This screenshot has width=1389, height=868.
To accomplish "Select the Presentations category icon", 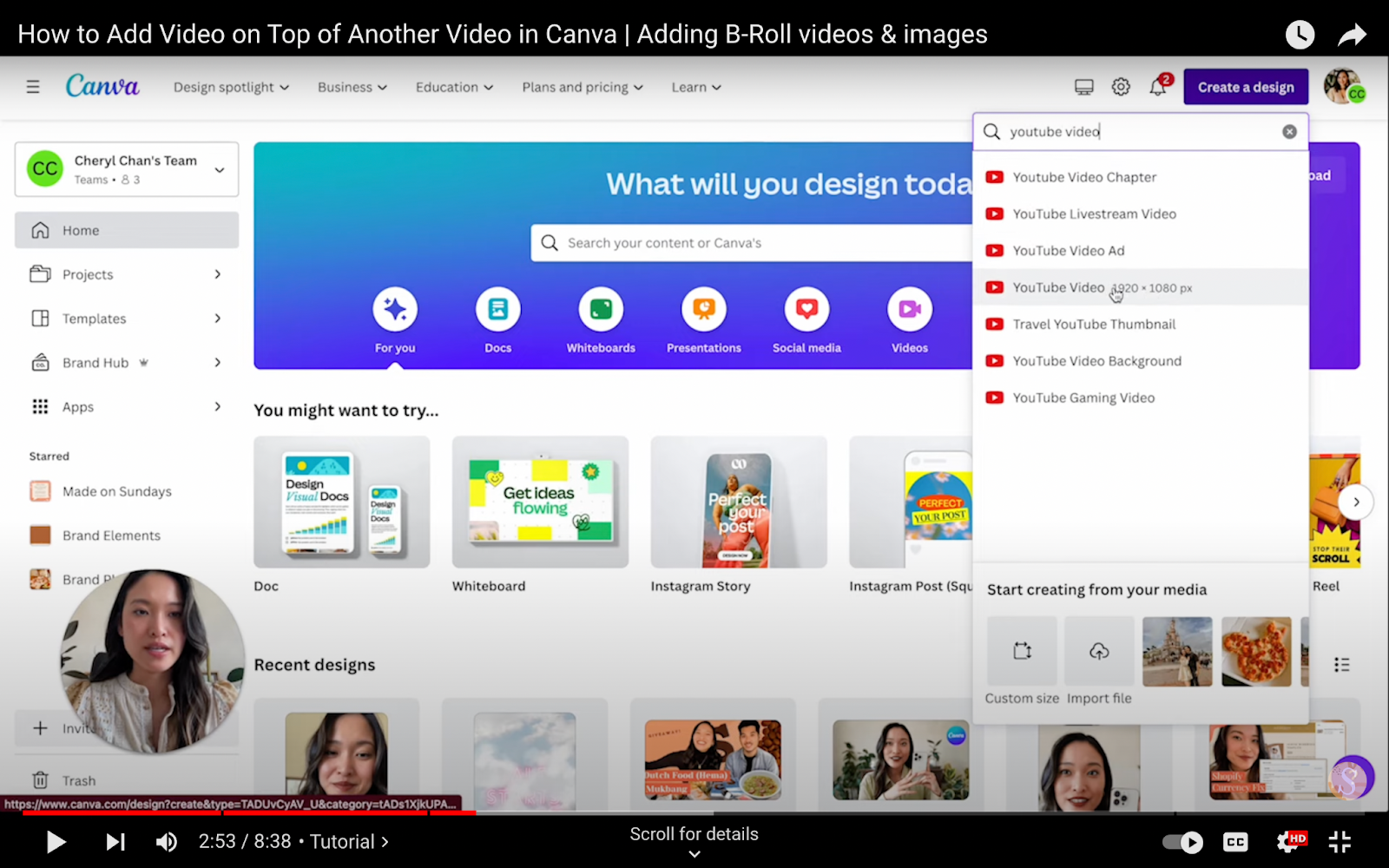I will click(704, 309).
